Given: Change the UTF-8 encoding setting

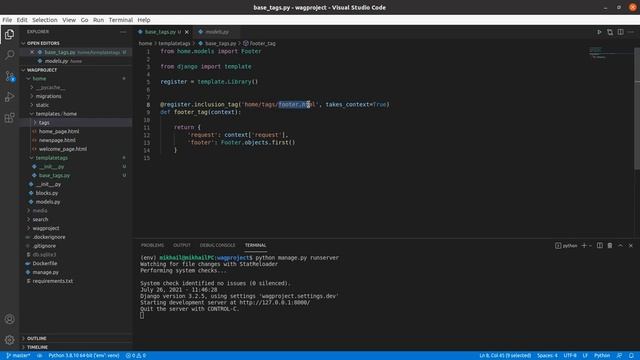Looking at the screenshot, I should (570, 356).
